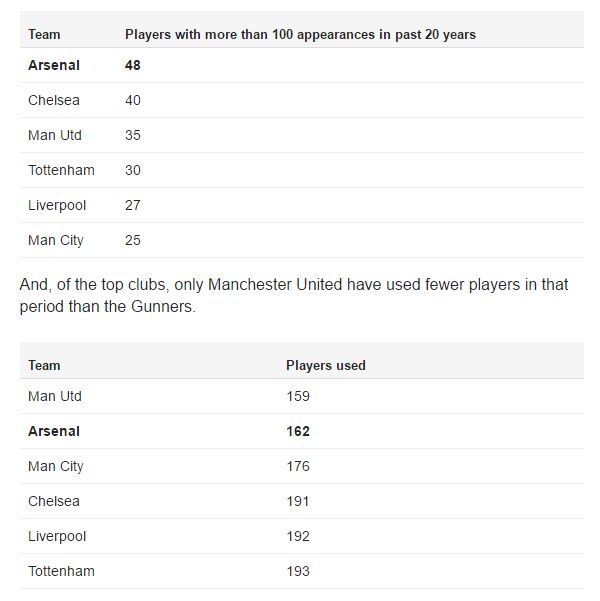
Task: Select Man Utd in players used table
Action: [x=55, y=396]
